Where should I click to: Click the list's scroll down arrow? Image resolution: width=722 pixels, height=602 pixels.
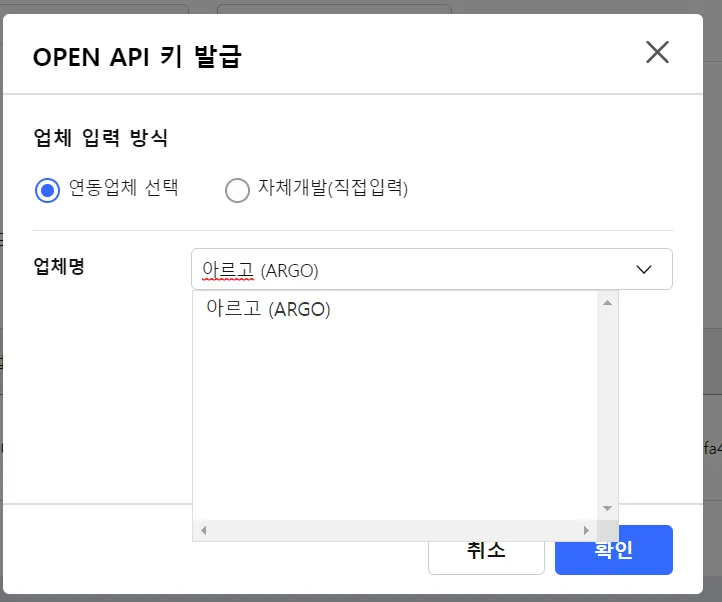607,508
